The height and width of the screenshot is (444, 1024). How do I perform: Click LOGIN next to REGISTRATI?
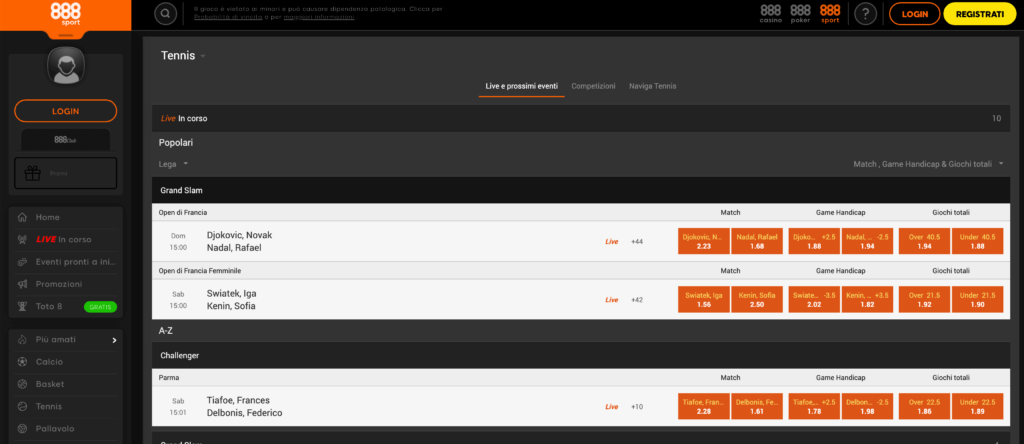914,13
